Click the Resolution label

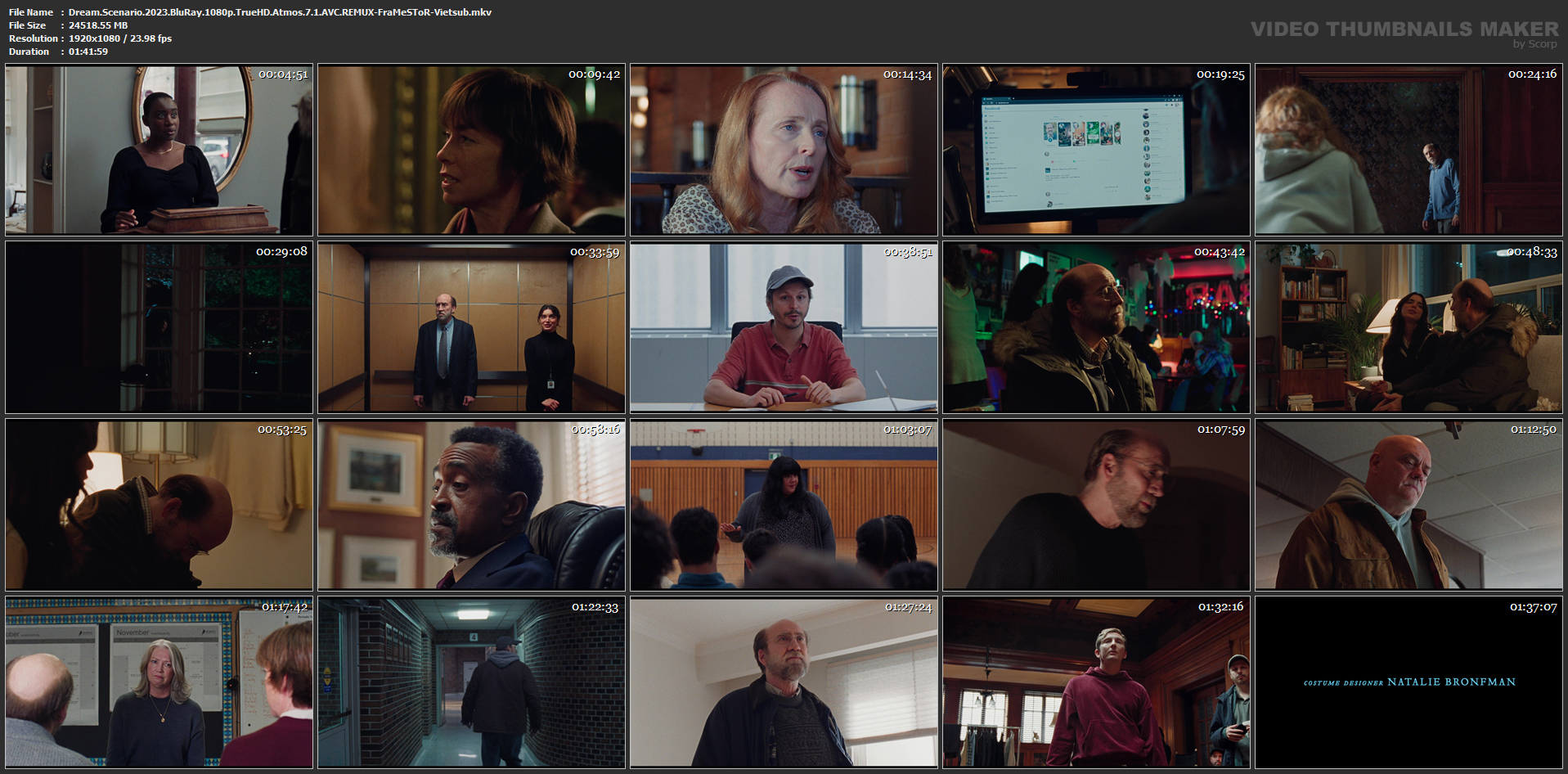click(34, 38)
